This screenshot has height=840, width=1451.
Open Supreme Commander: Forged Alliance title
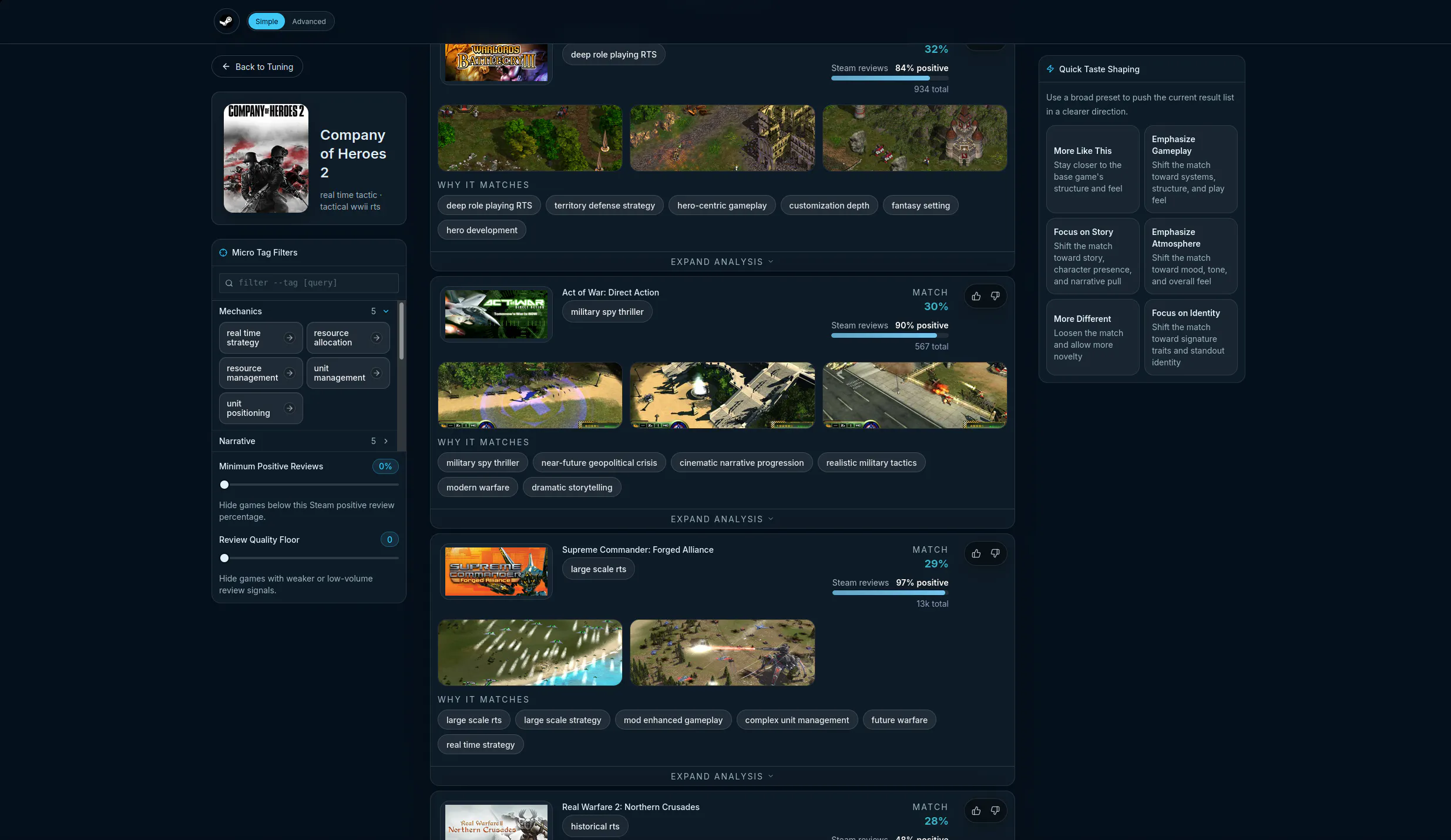tap(637, 550)
